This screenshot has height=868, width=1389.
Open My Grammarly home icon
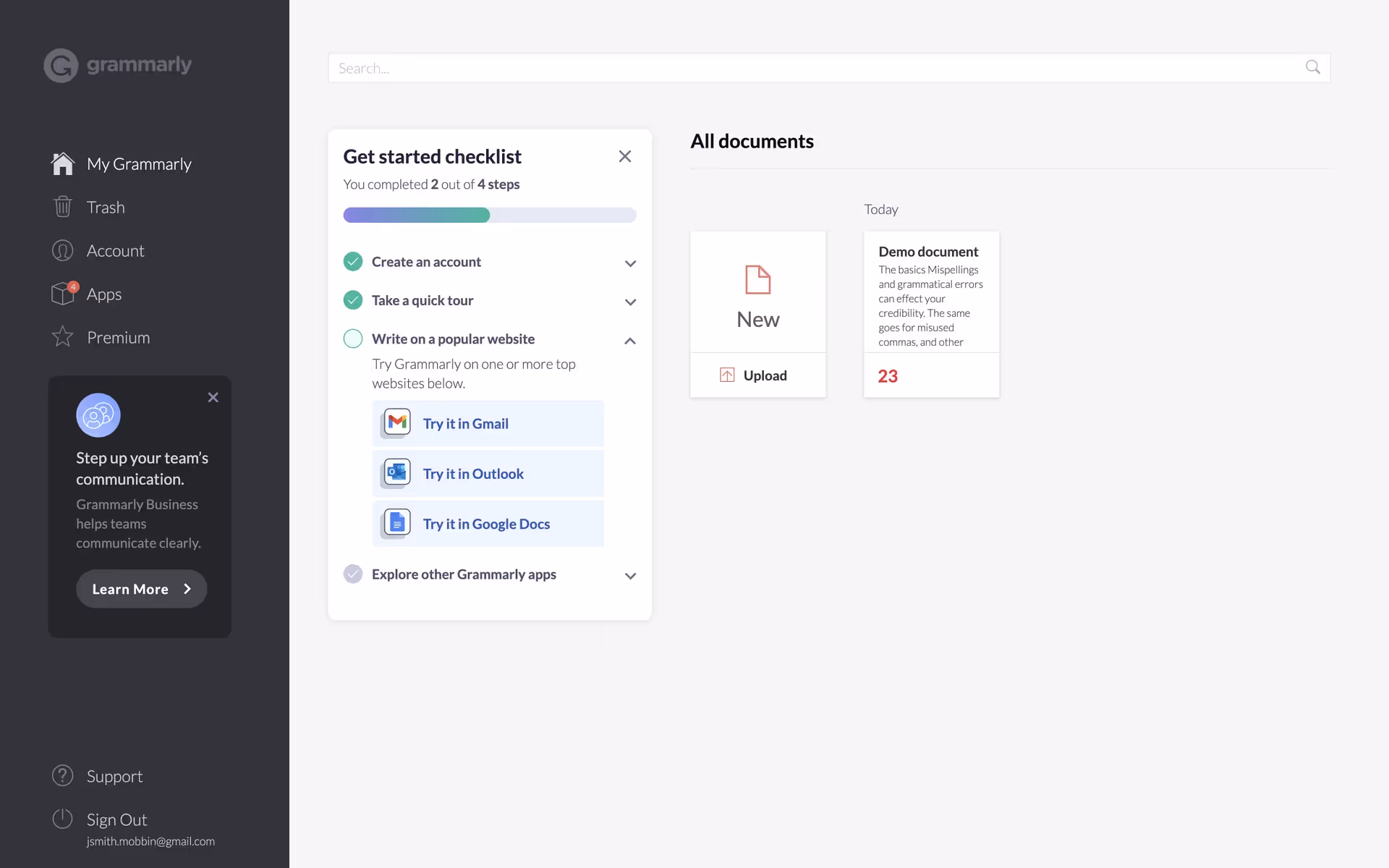tap(62, 163)
